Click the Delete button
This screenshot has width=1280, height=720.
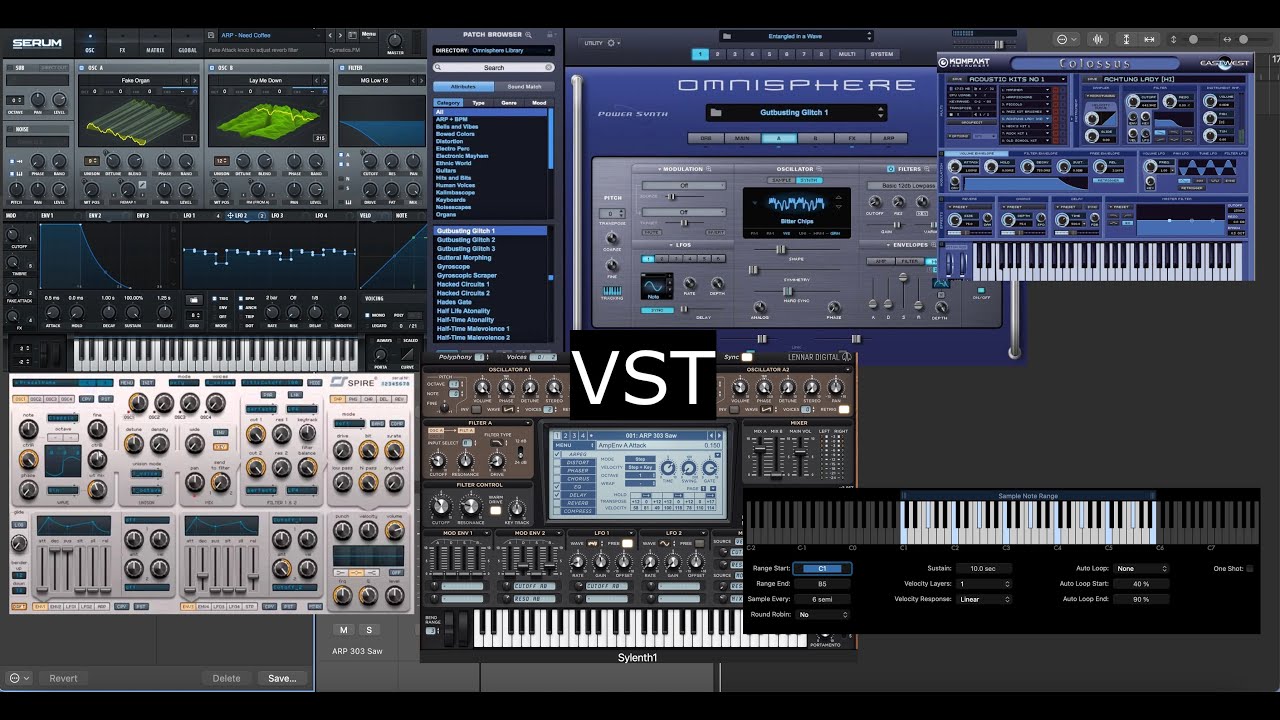[226, 678]
